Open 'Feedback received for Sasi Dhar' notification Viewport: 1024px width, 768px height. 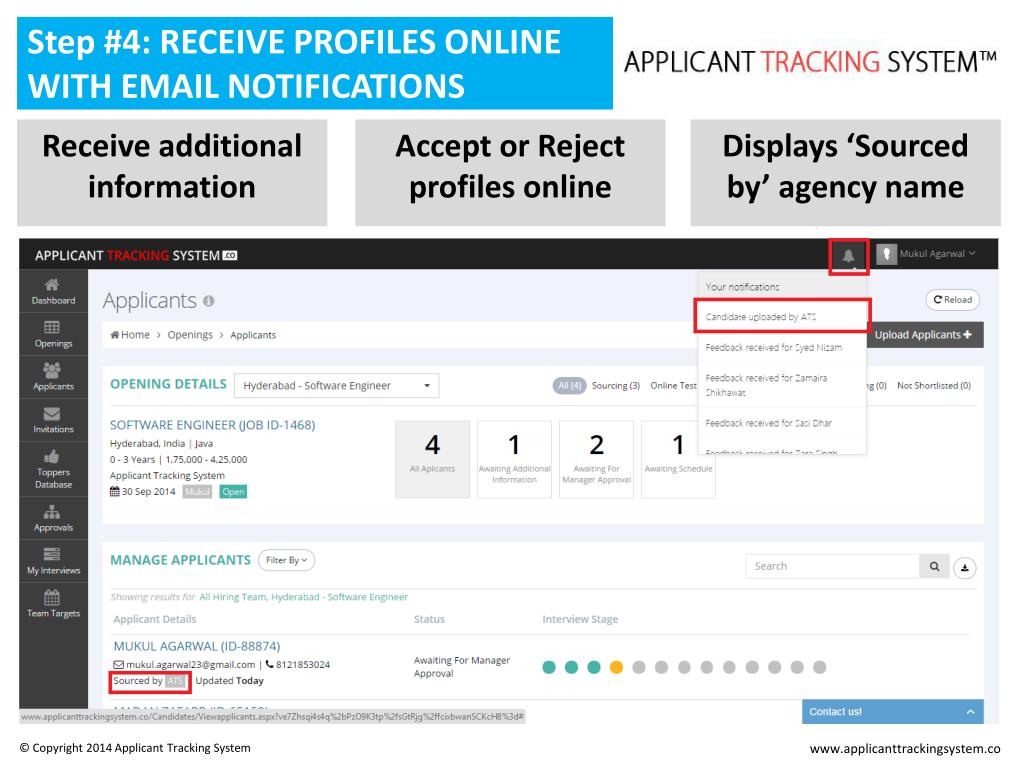tap(782, 423)
